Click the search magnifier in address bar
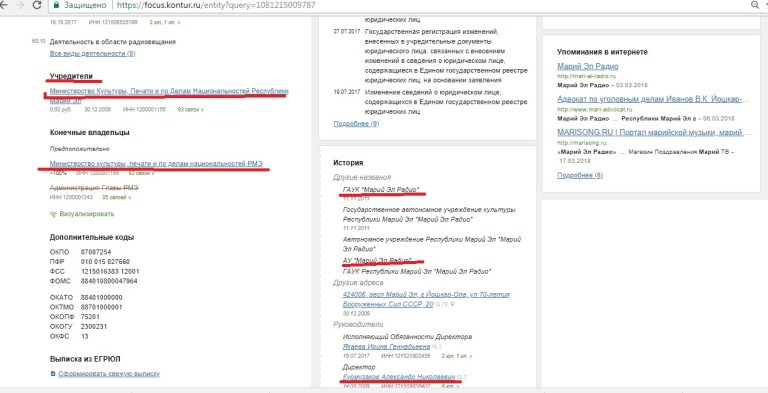This screenshot has height=393, width=768. coord(754,5)
